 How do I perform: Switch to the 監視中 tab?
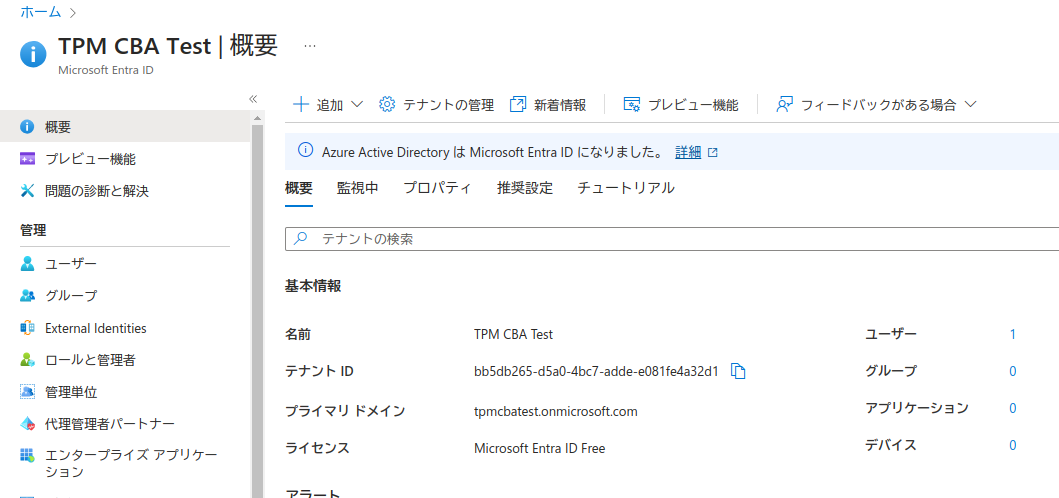357,188
